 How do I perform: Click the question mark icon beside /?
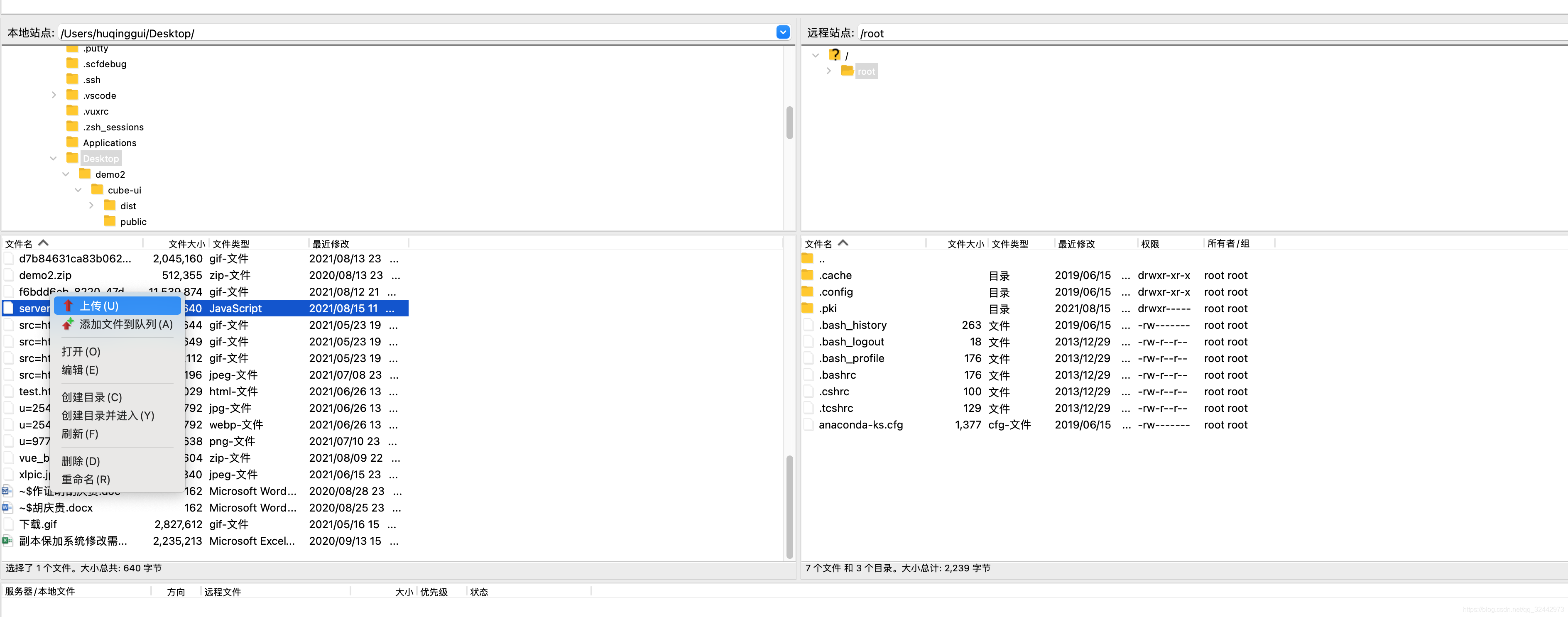835,55
